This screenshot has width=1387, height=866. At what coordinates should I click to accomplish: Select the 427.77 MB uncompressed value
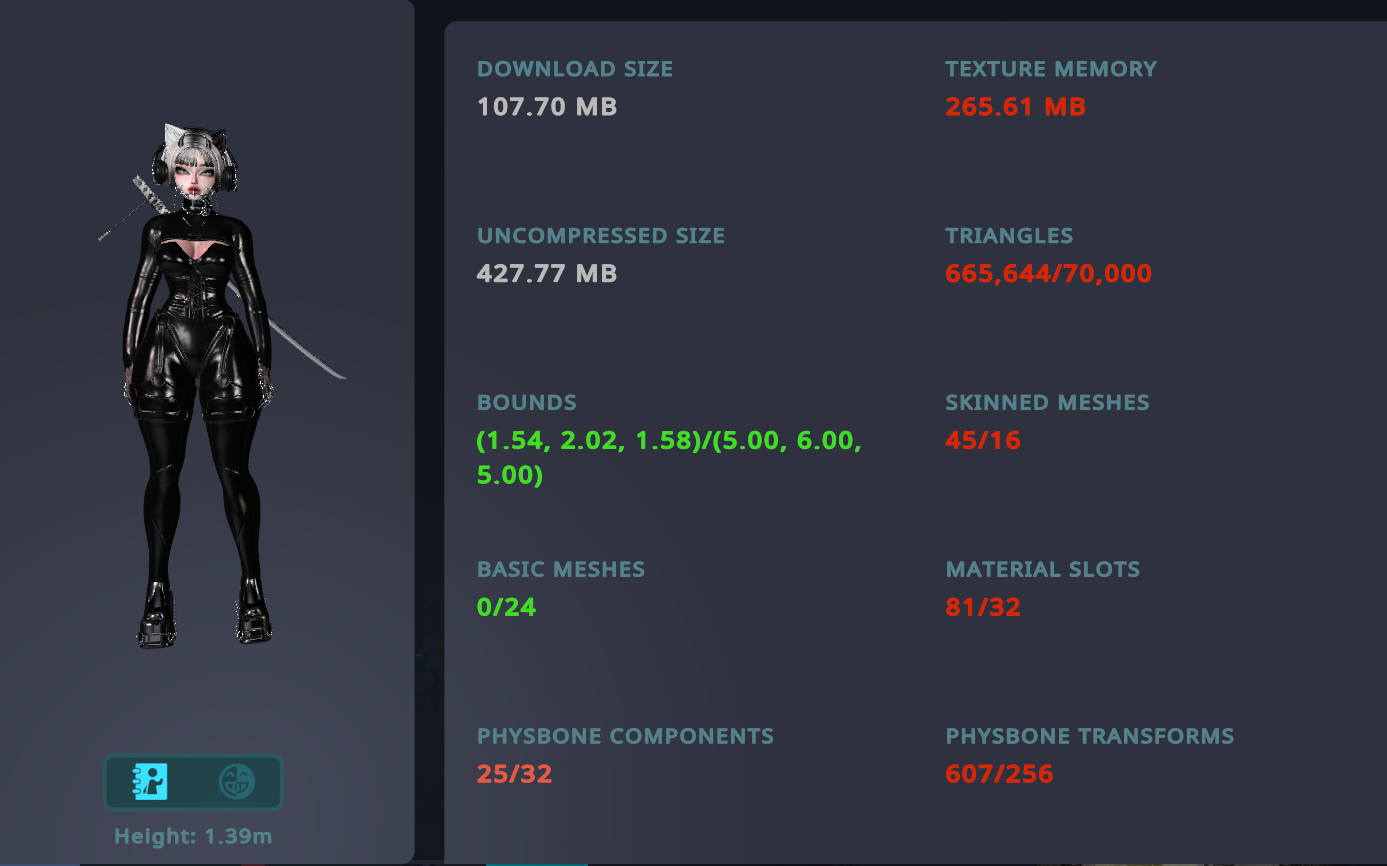547,273
